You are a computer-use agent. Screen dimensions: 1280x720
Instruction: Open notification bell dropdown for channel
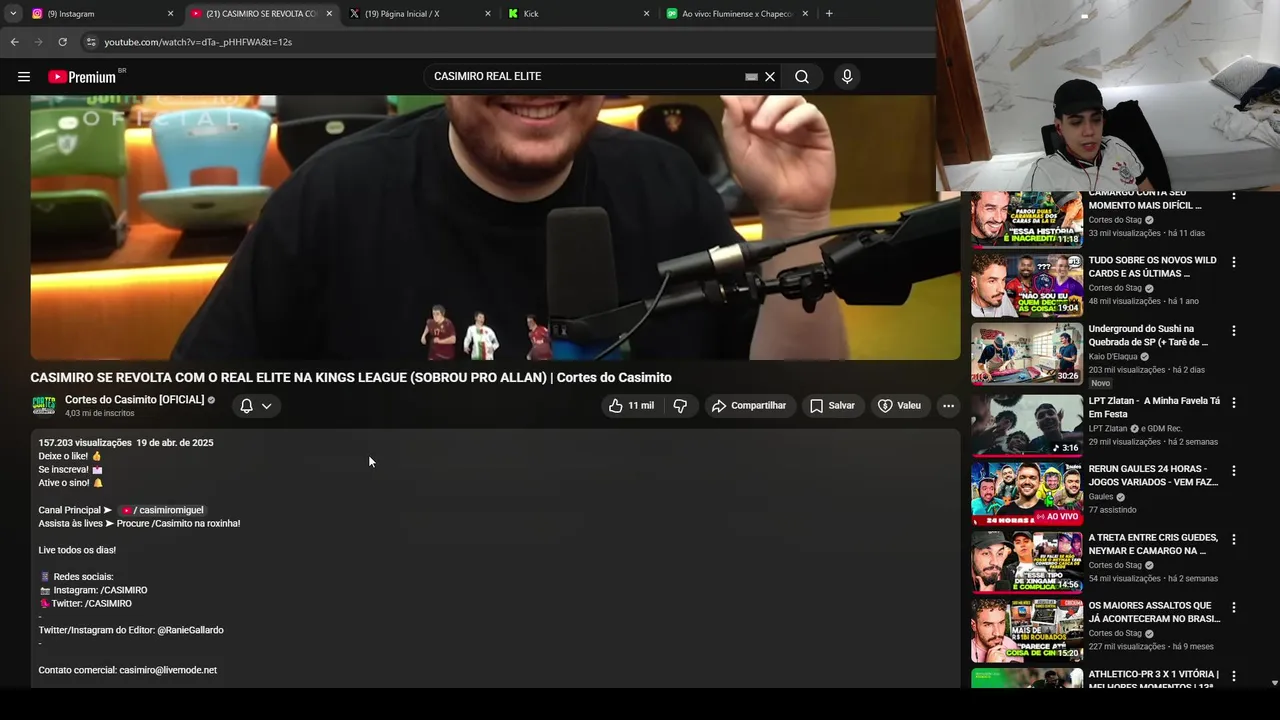[x=256, y=406]
